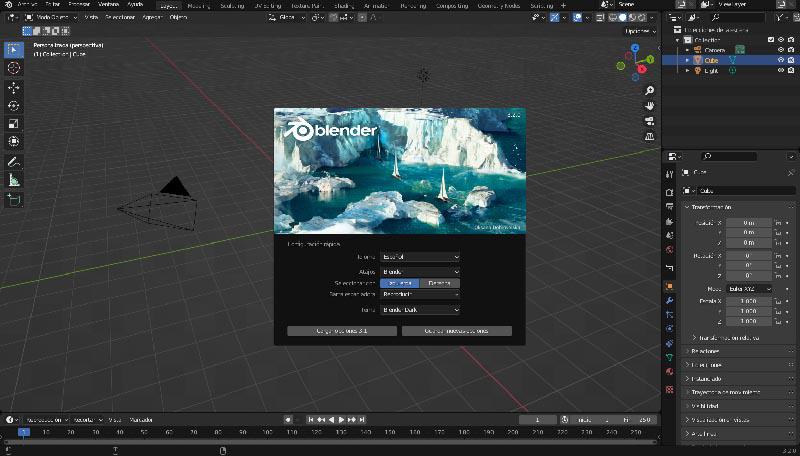Open the Ventana menu
The width and height of the screenshot is (800, 456).
(108, 5)
